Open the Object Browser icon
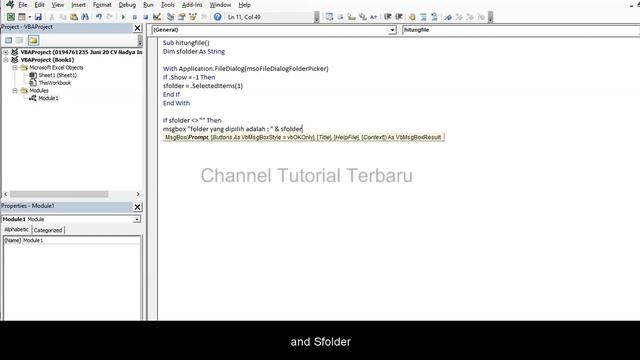640x360 pixels. tap(193, 17)
